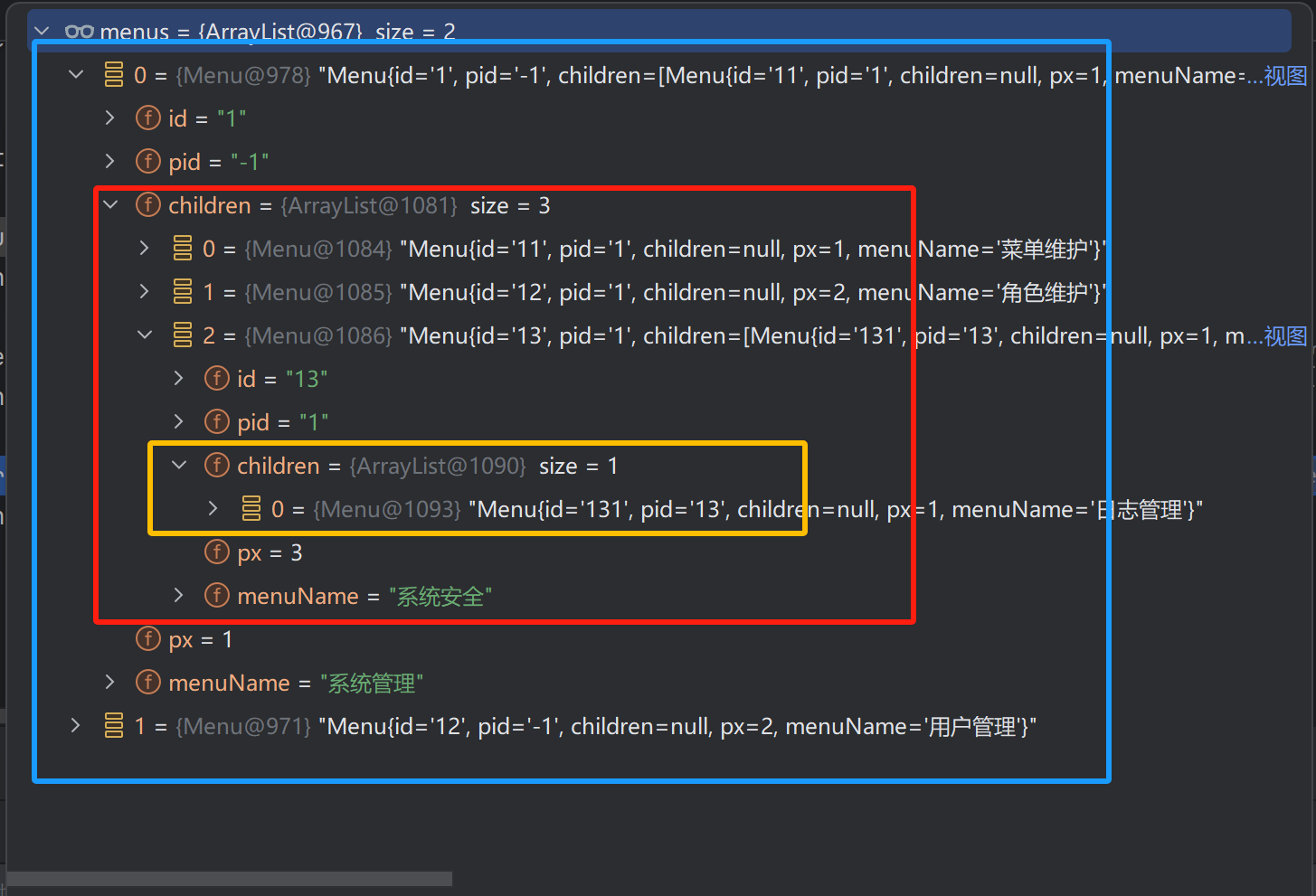This screenshot has height=896, width=1316.
Task: Select the px = 1 field row
Action: [x=201, y=639]
